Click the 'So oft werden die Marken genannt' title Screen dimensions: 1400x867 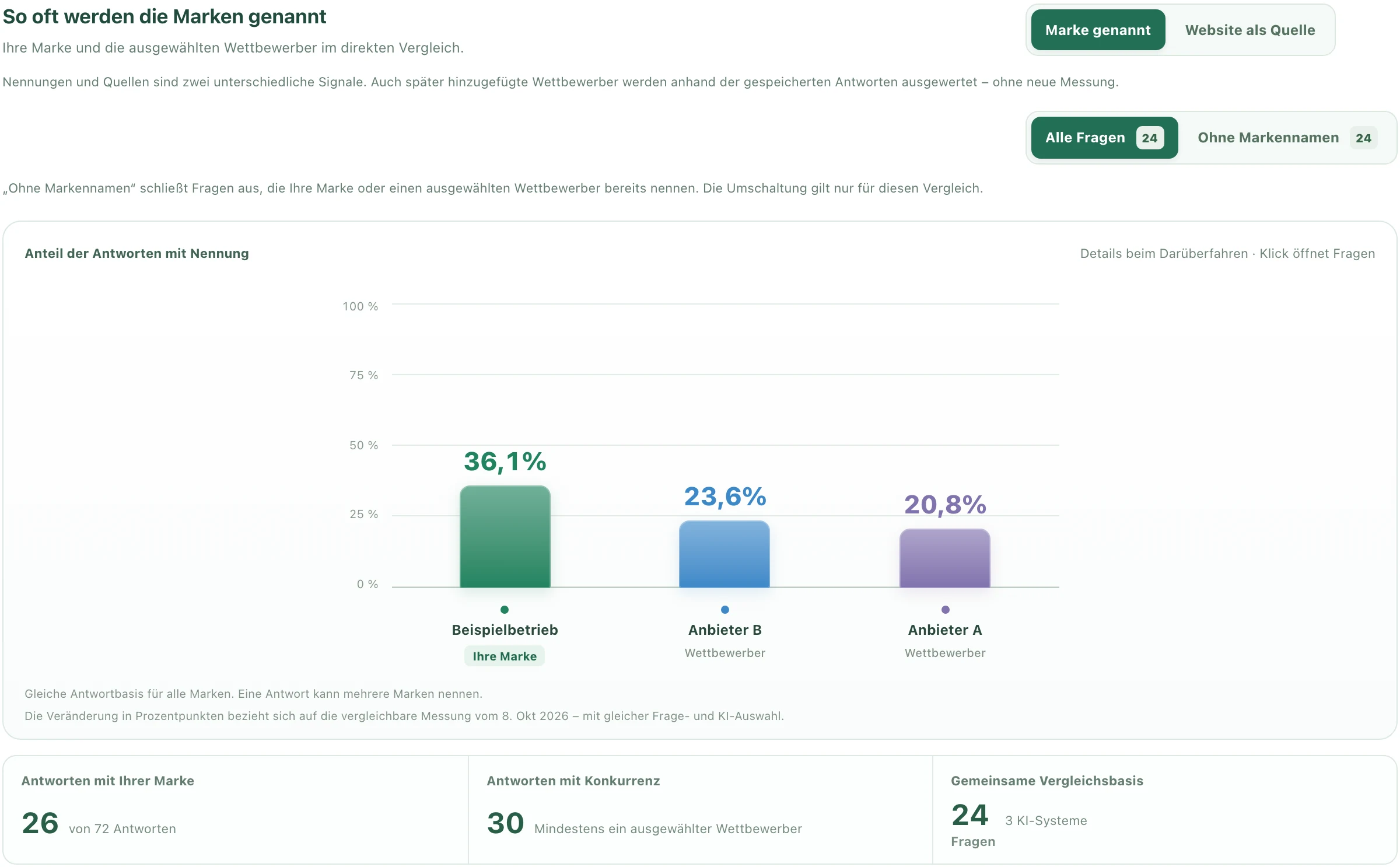(x=164, y=16)
